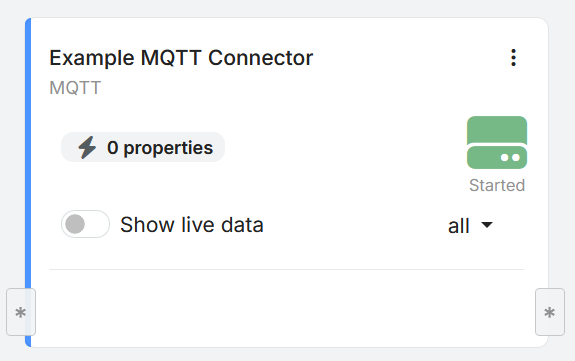
Task: Open the 0 properties chip
Action: (x=143, y=147)
